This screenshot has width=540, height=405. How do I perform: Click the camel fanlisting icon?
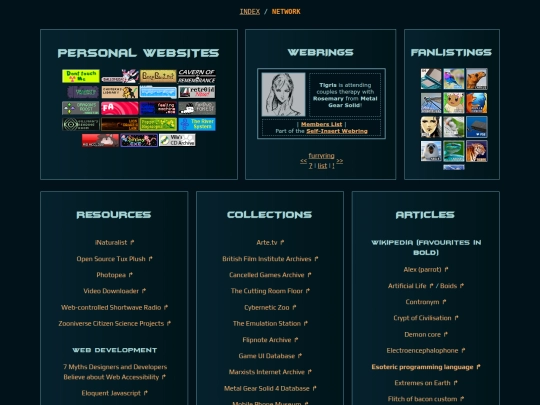477,79
